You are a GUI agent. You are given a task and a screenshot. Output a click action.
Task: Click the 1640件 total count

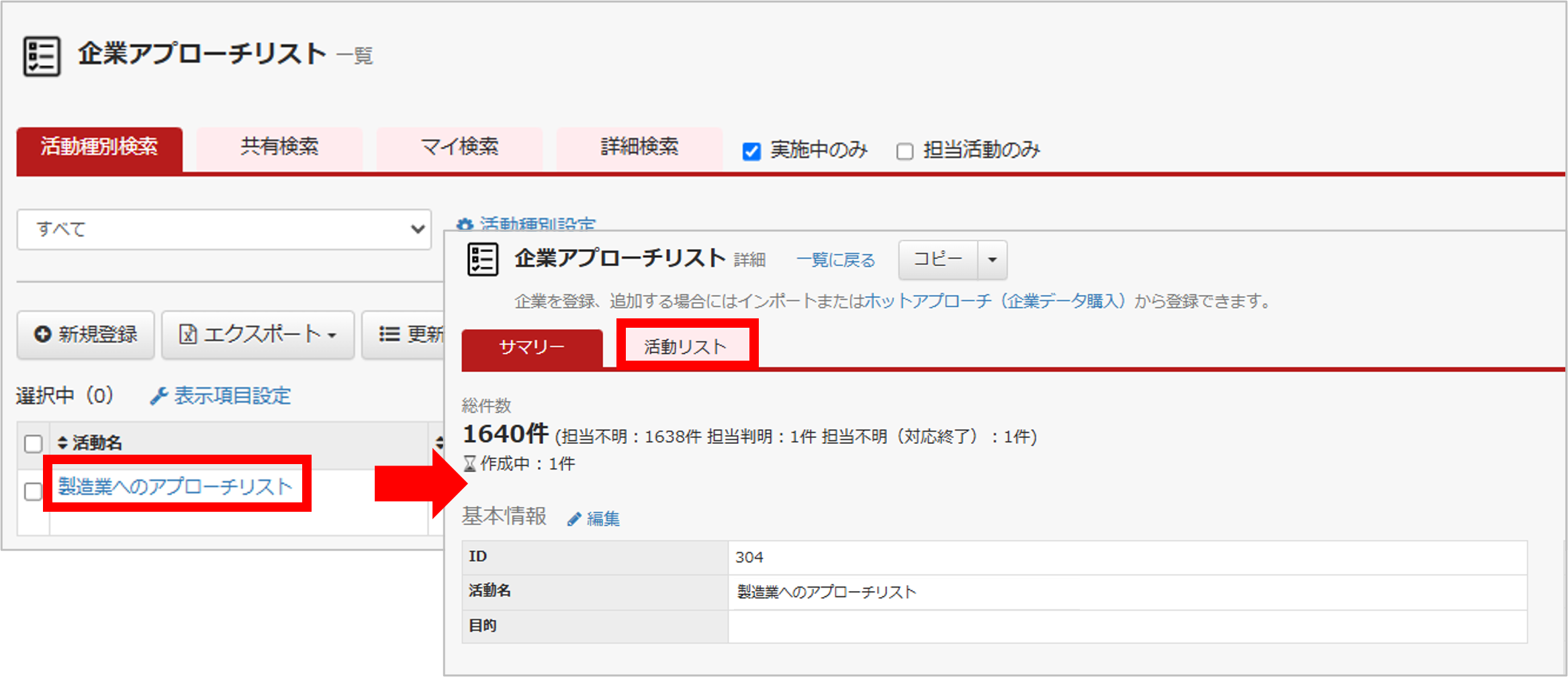[506, 435]
